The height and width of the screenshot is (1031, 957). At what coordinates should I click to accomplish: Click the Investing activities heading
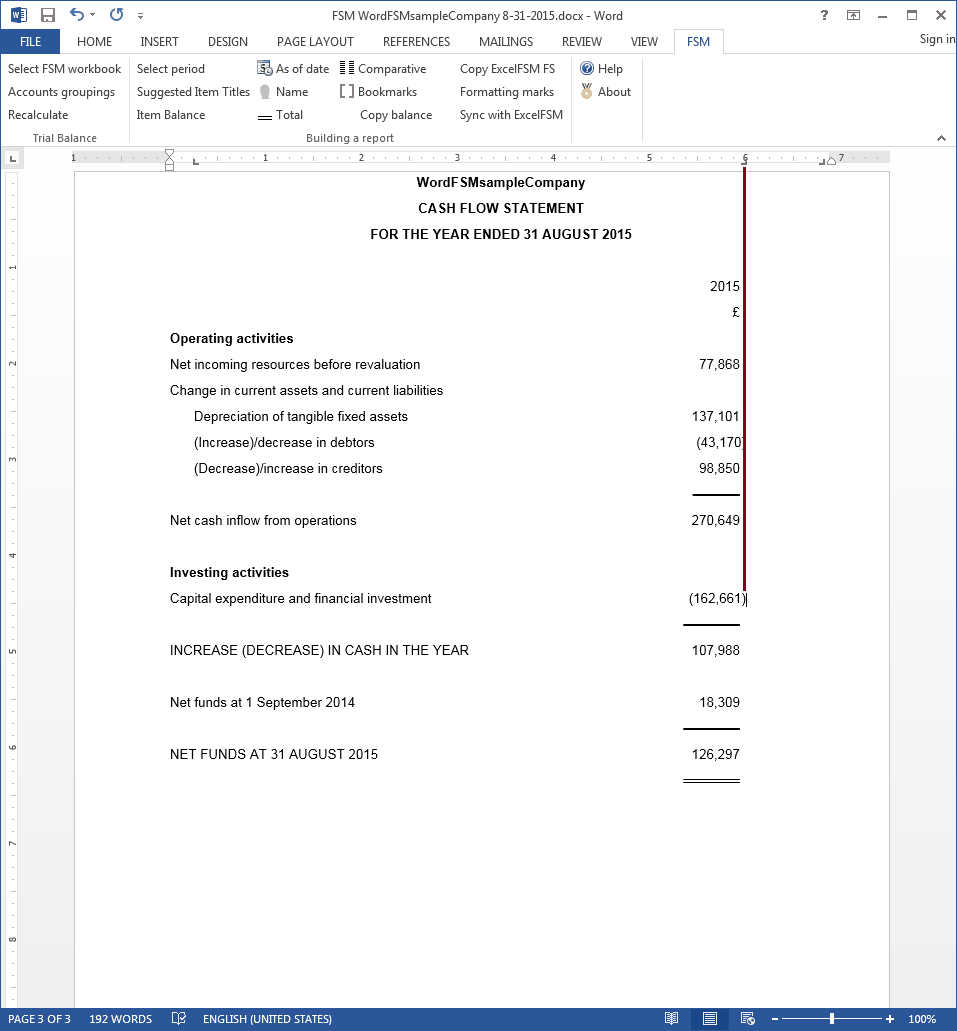click(229, 573)
